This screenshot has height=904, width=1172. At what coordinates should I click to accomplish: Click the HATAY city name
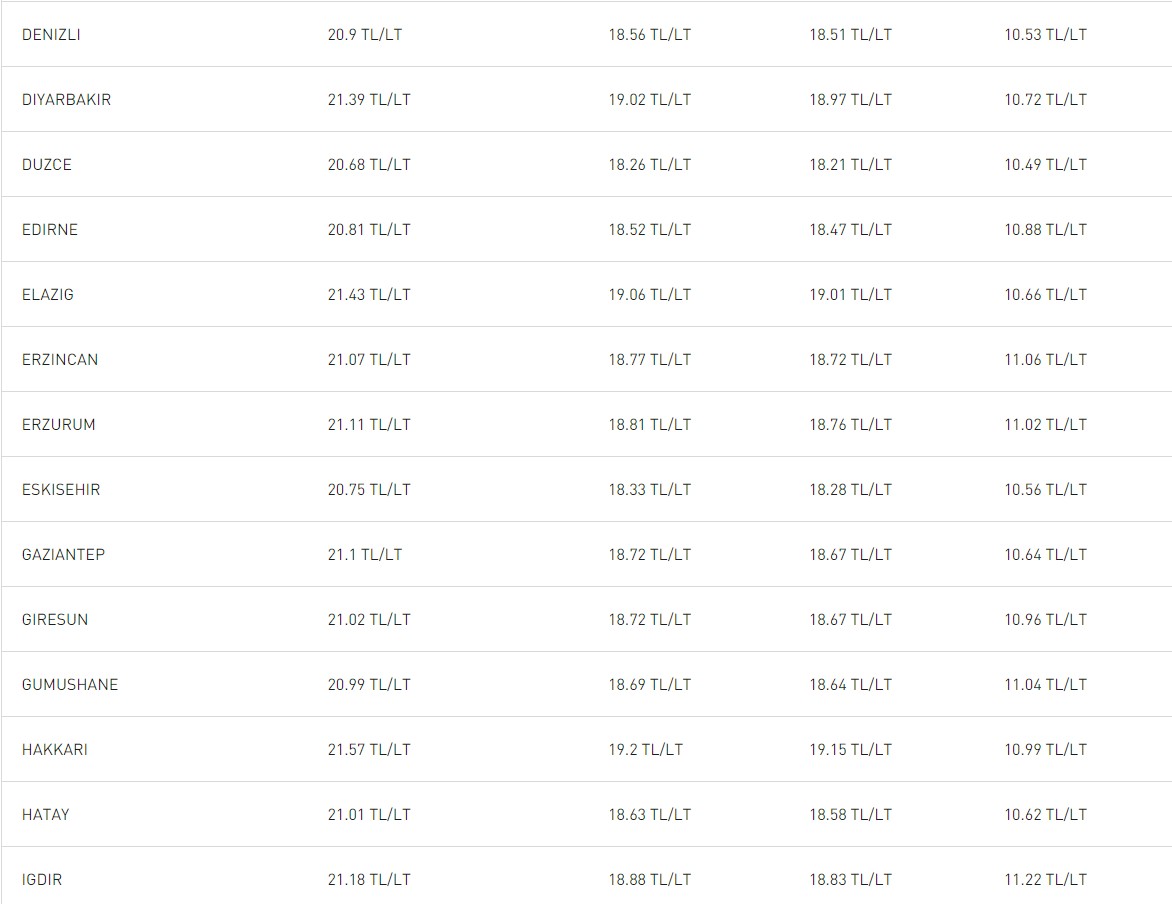pos(46,815)
